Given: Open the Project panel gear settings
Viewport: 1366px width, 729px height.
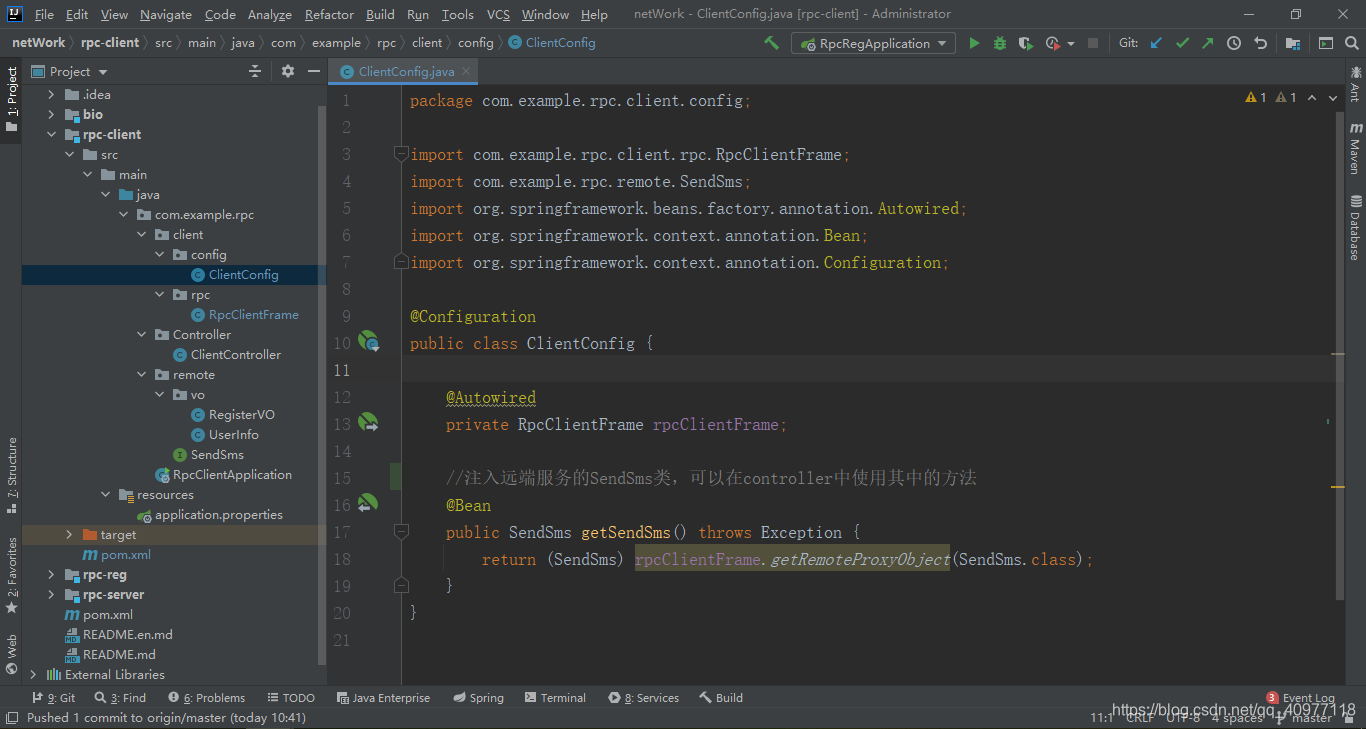Looking at the screenshot, I should 288,71.
